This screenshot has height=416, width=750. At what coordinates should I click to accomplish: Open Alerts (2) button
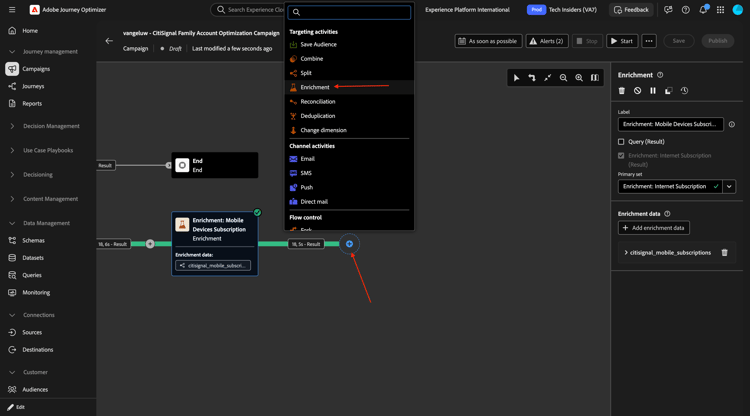(547, 41)
